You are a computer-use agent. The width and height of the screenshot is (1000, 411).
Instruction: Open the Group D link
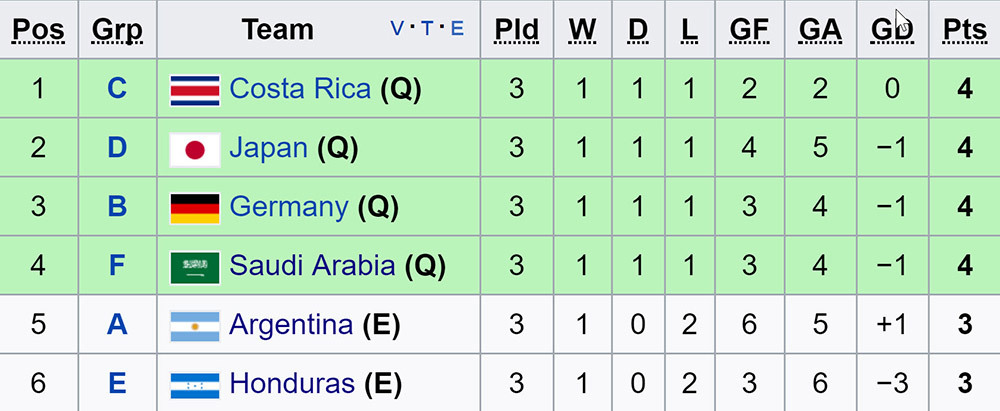117,149
